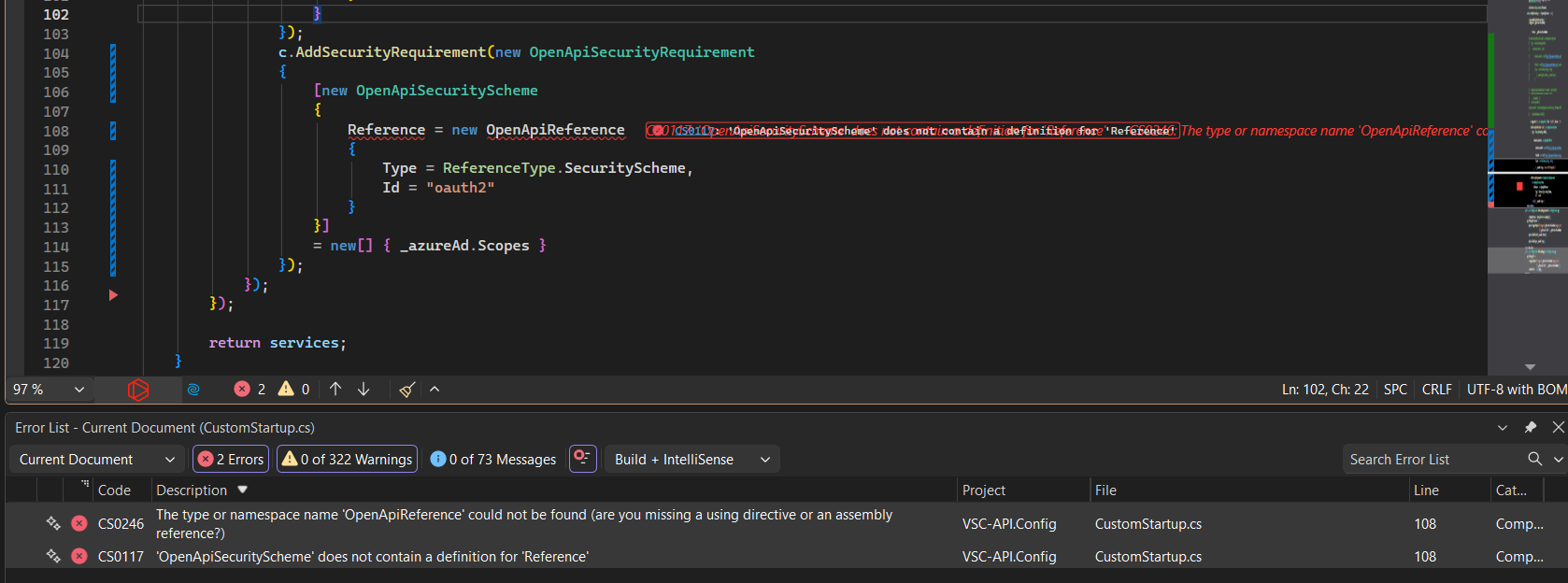Sort by the Line column header

pos(1426,491)
